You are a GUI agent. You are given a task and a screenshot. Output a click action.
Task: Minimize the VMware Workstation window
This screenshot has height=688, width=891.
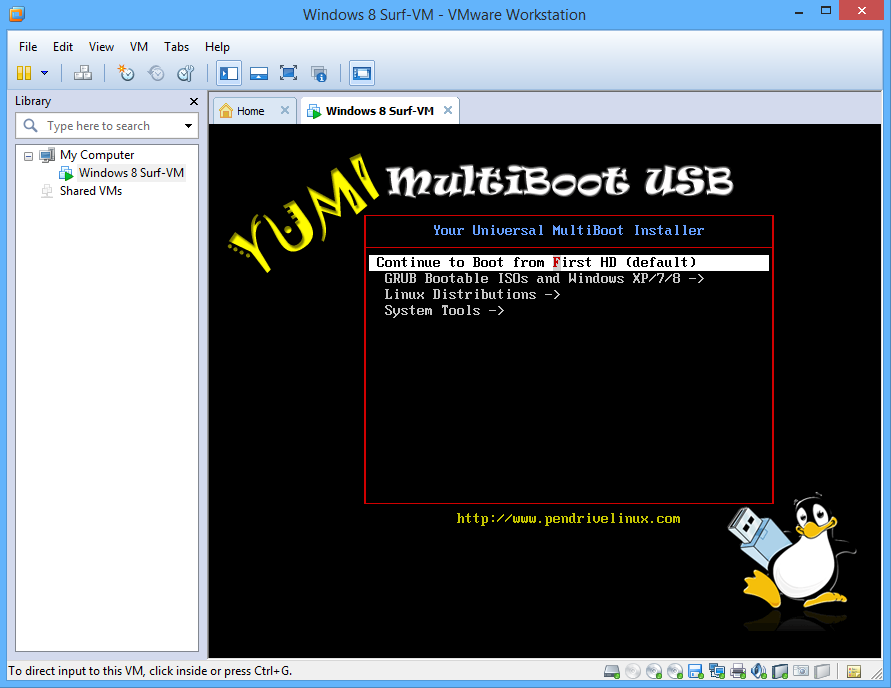point(799,12)
